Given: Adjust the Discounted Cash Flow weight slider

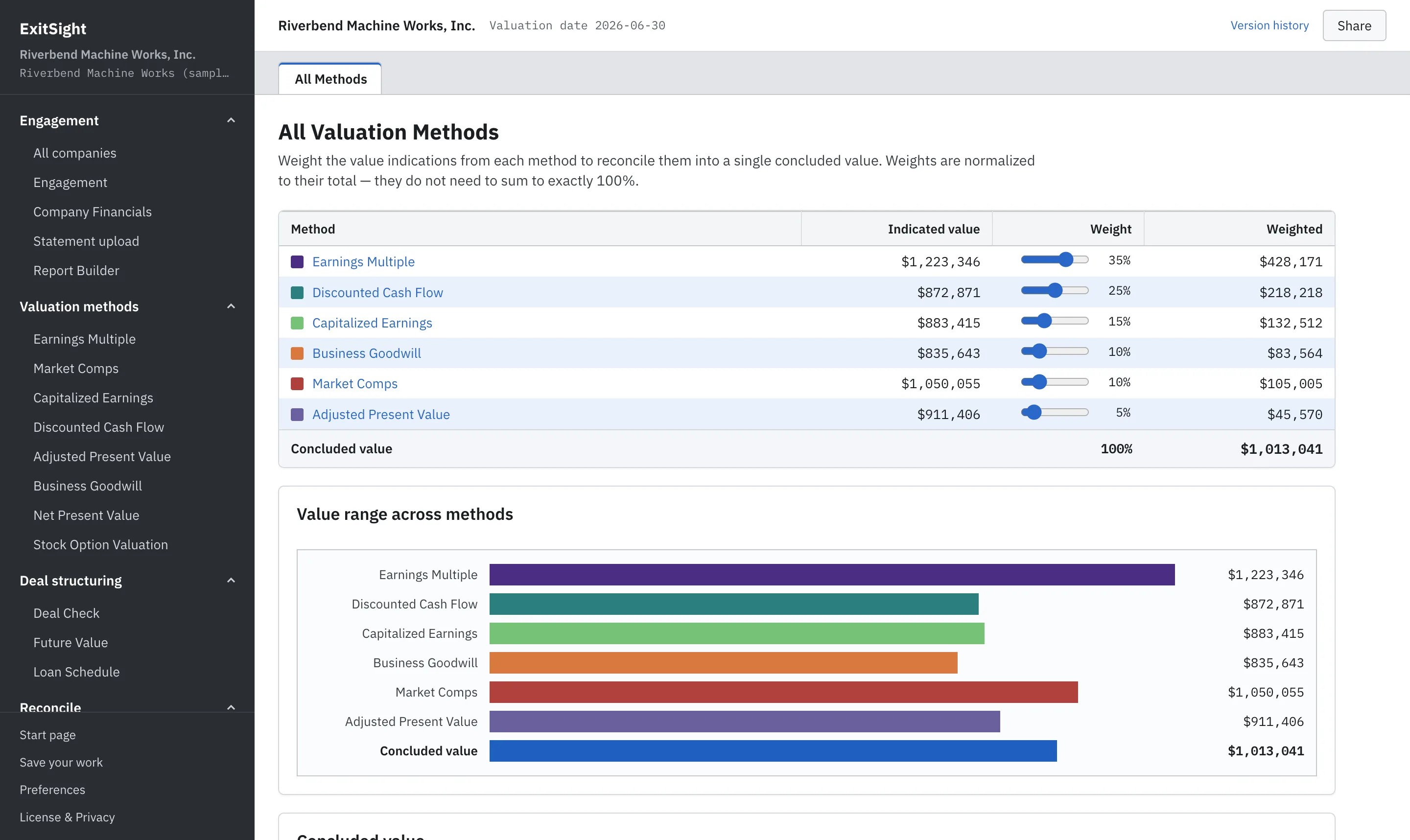Looking at the screenshot, I should coord(1055,290).
